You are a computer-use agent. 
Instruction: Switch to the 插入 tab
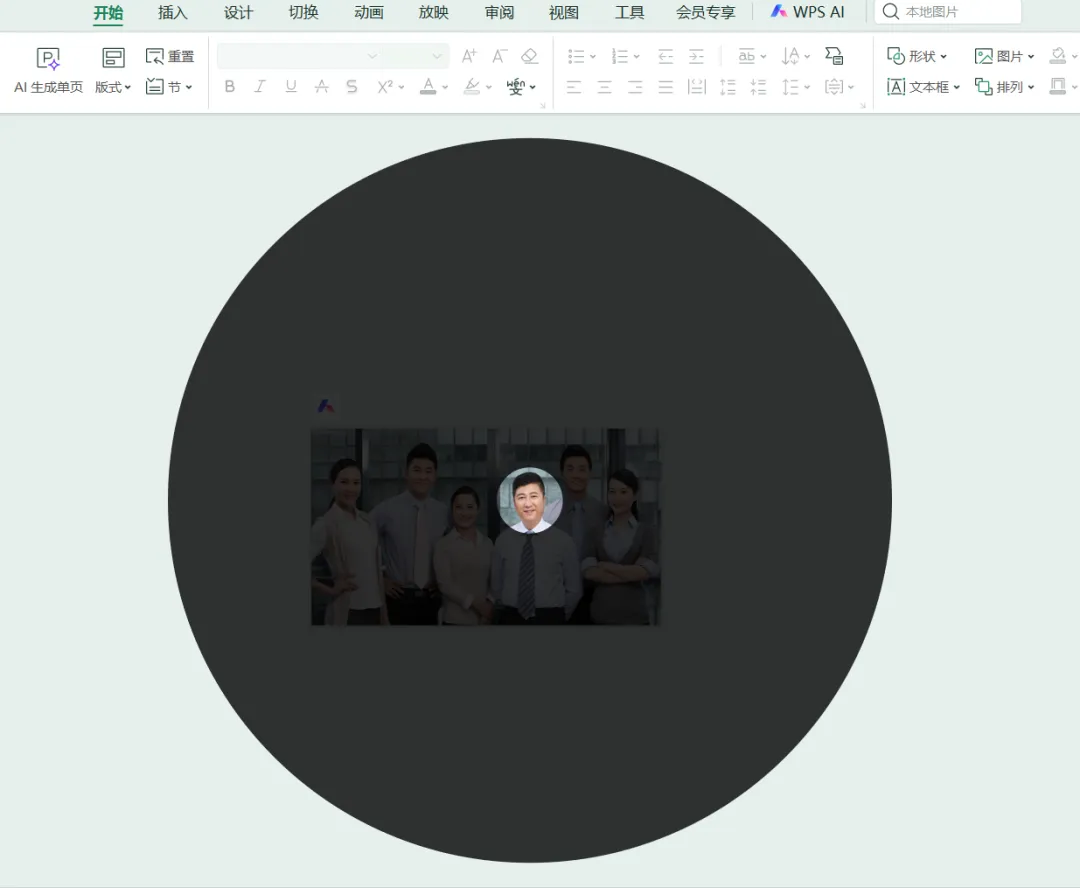[172, 12]
